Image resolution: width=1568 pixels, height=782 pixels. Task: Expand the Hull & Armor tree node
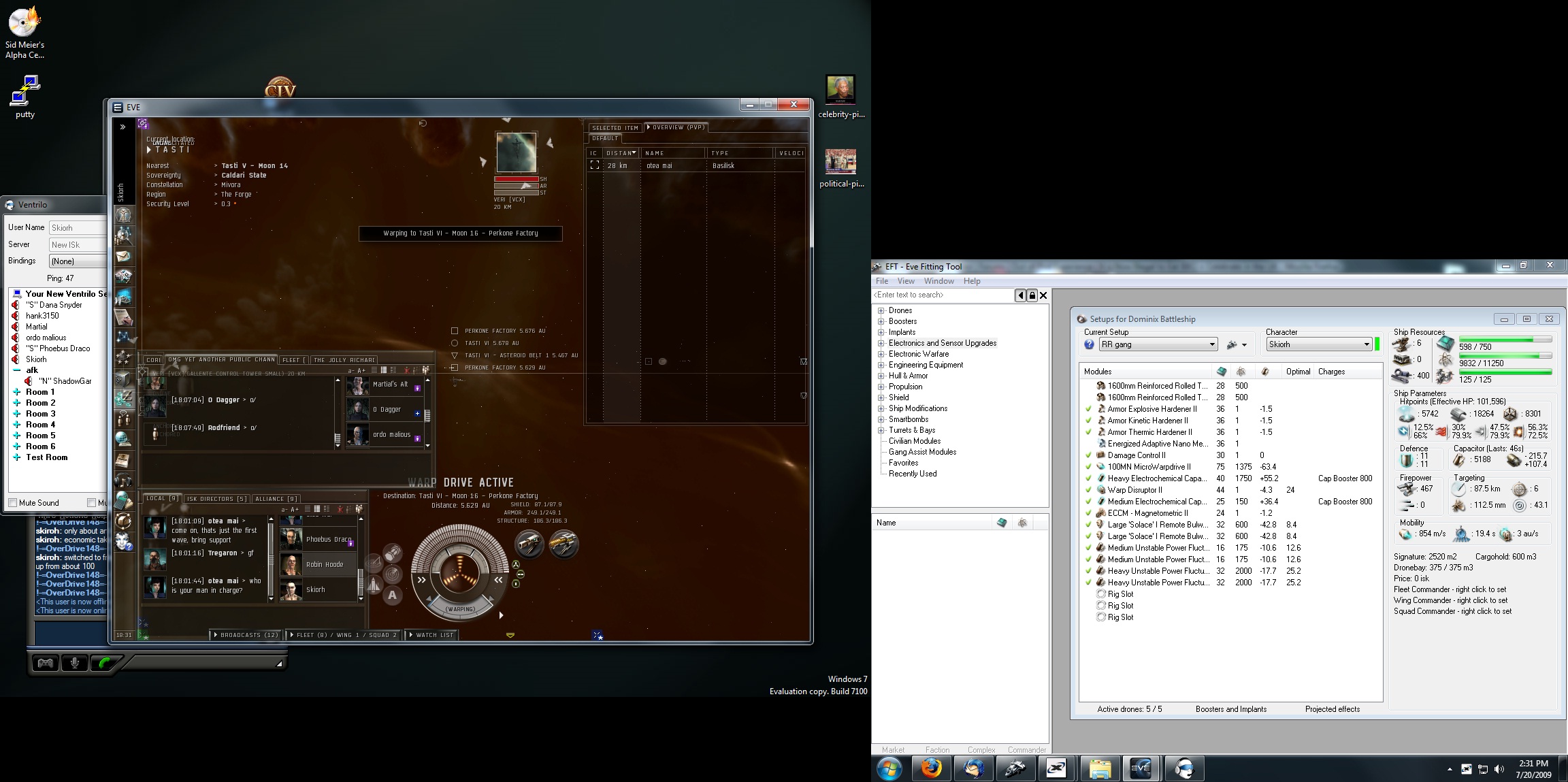pyautogui.click(x=881, y=376)
